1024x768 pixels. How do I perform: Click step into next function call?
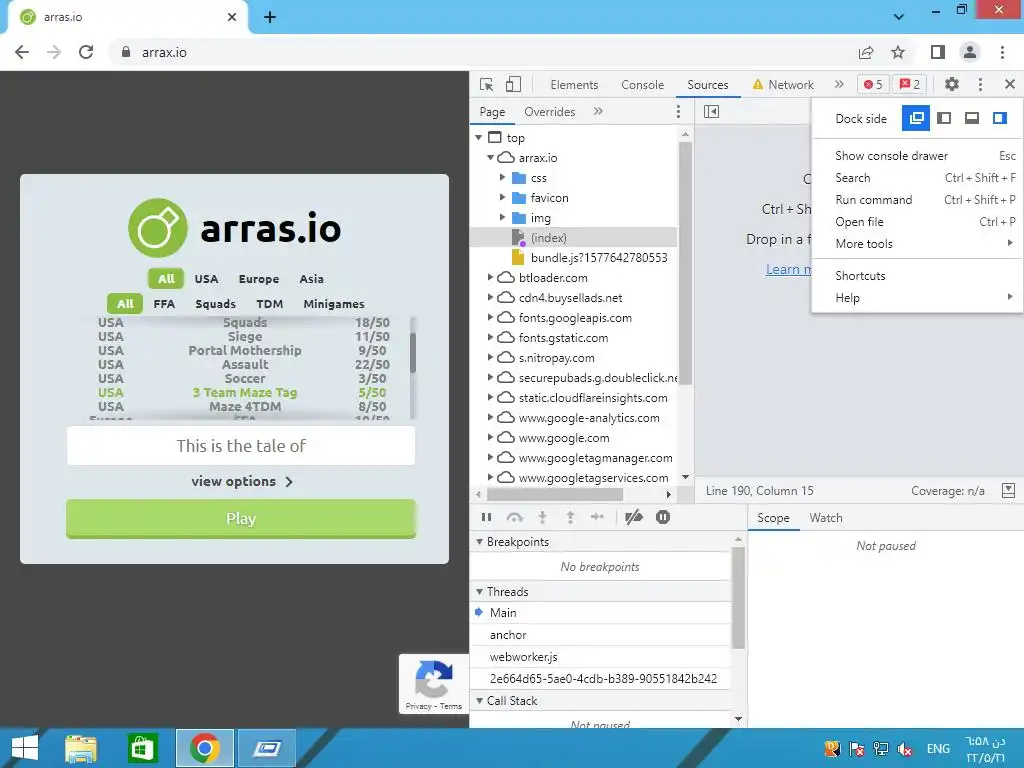tap(542, 517)
